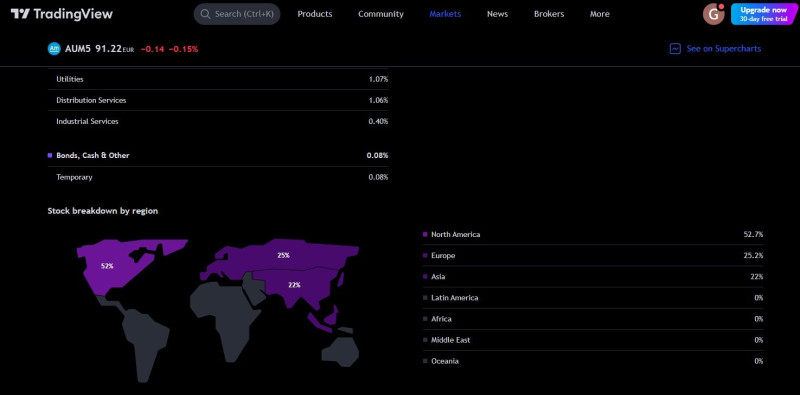The height and width of the screenshot is (395, 800).
Task: Open the user profile avatar
Action: (713, 14)
